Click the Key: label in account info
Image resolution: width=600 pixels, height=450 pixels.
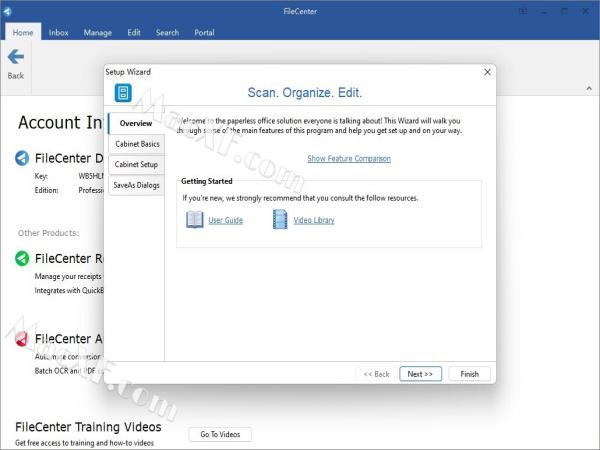tap(41, 176)
